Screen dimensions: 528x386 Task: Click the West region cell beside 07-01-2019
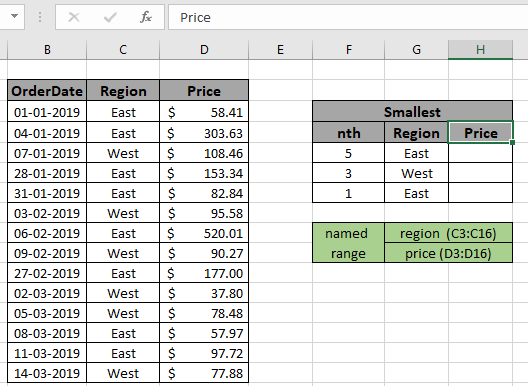tap(123, 153)
